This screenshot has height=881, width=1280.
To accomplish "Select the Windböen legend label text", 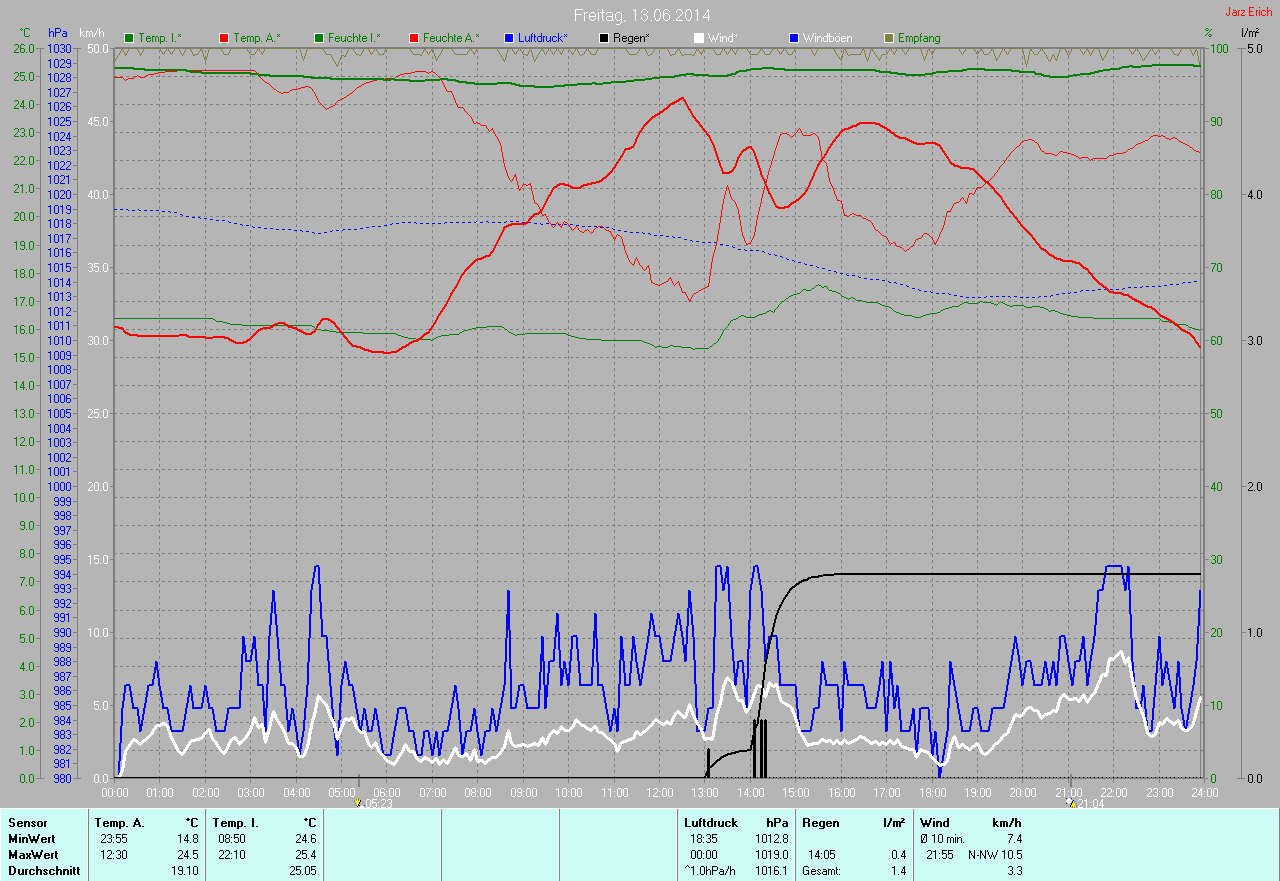I will [x=828, y=38].
